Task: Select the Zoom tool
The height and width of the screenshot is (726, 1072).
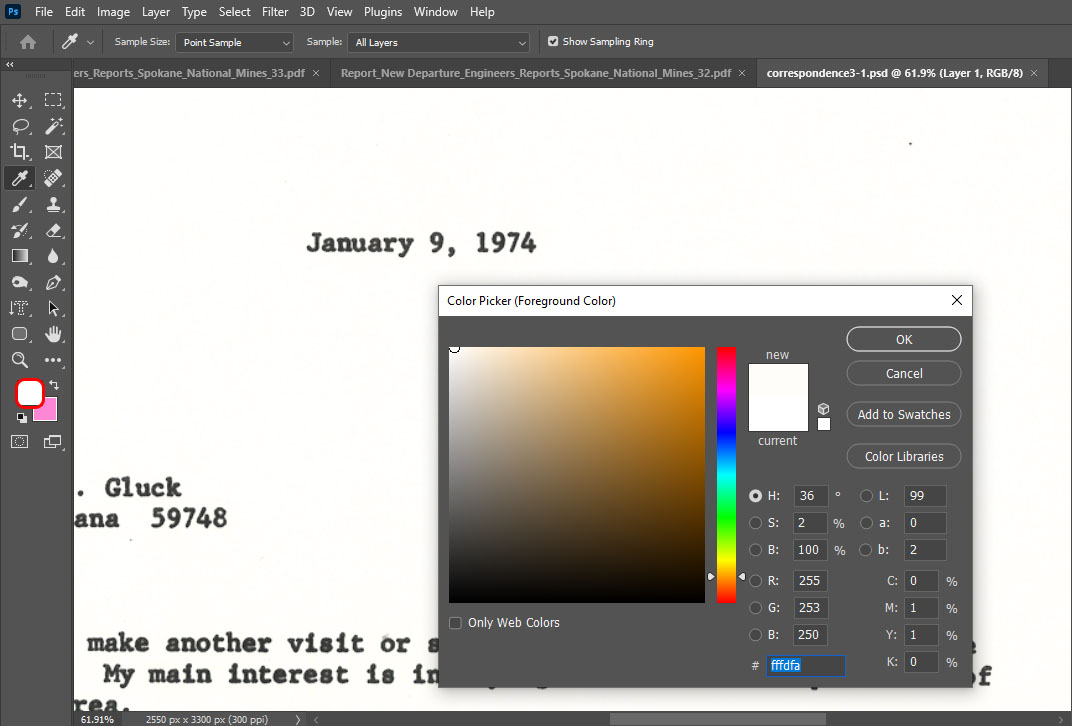Action: tap(19, 360)
